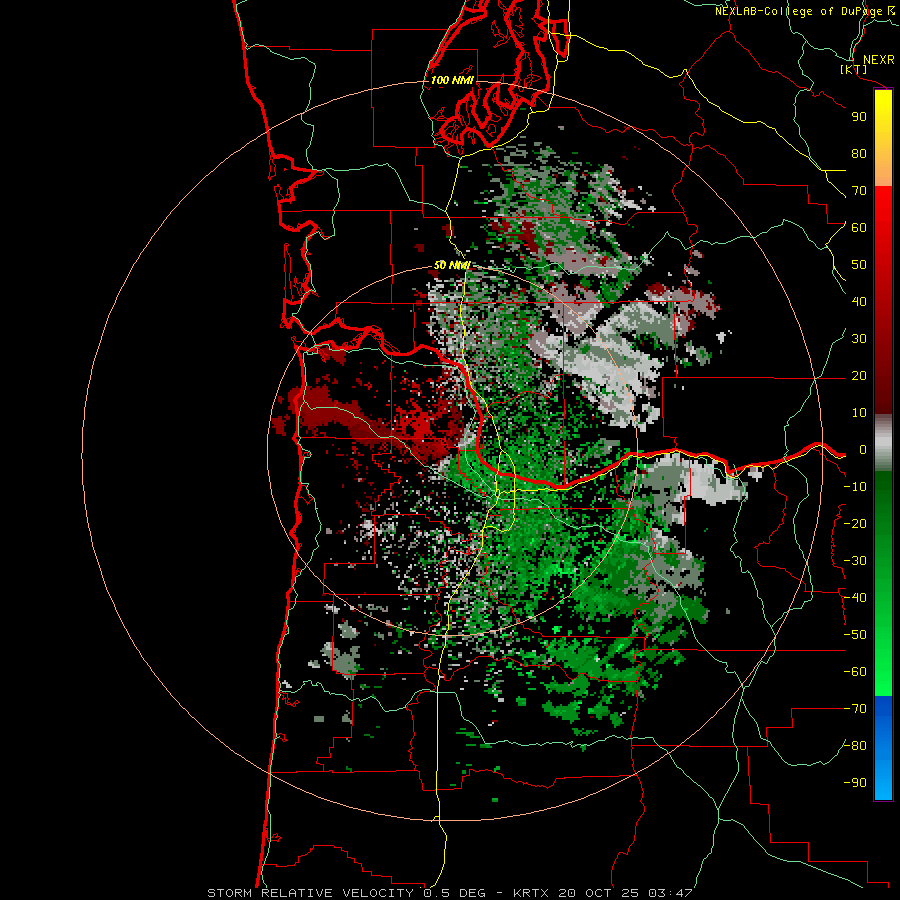Image resolution: width=900 pixels, height=900 pixels.
Task: Select the 0 value on velocity scale
Action: pos(863,450)
